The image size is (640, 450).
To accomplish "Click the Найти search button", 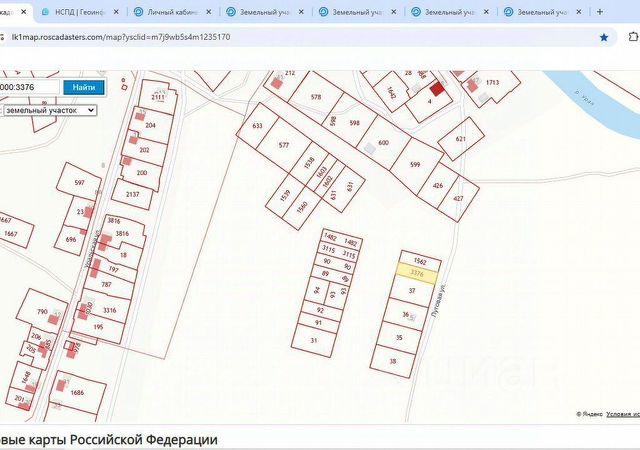I will tap(84, 87).
